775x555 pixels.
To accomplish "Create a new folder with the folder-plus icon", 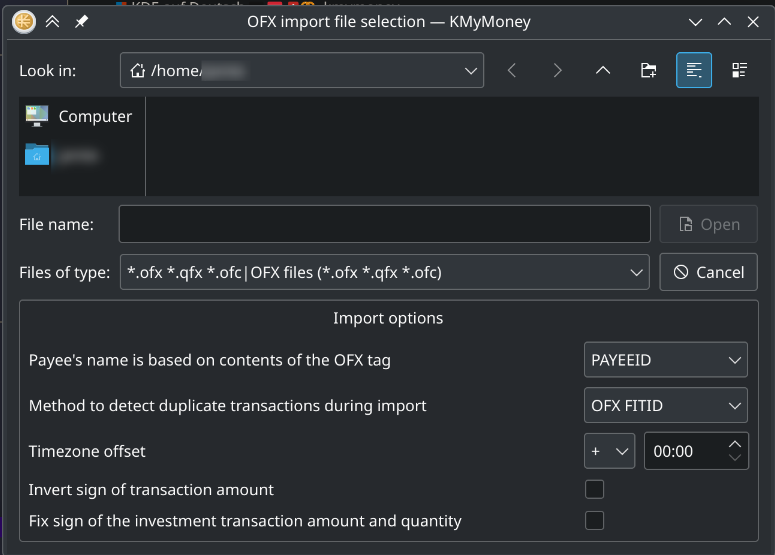I will [648, 71].
